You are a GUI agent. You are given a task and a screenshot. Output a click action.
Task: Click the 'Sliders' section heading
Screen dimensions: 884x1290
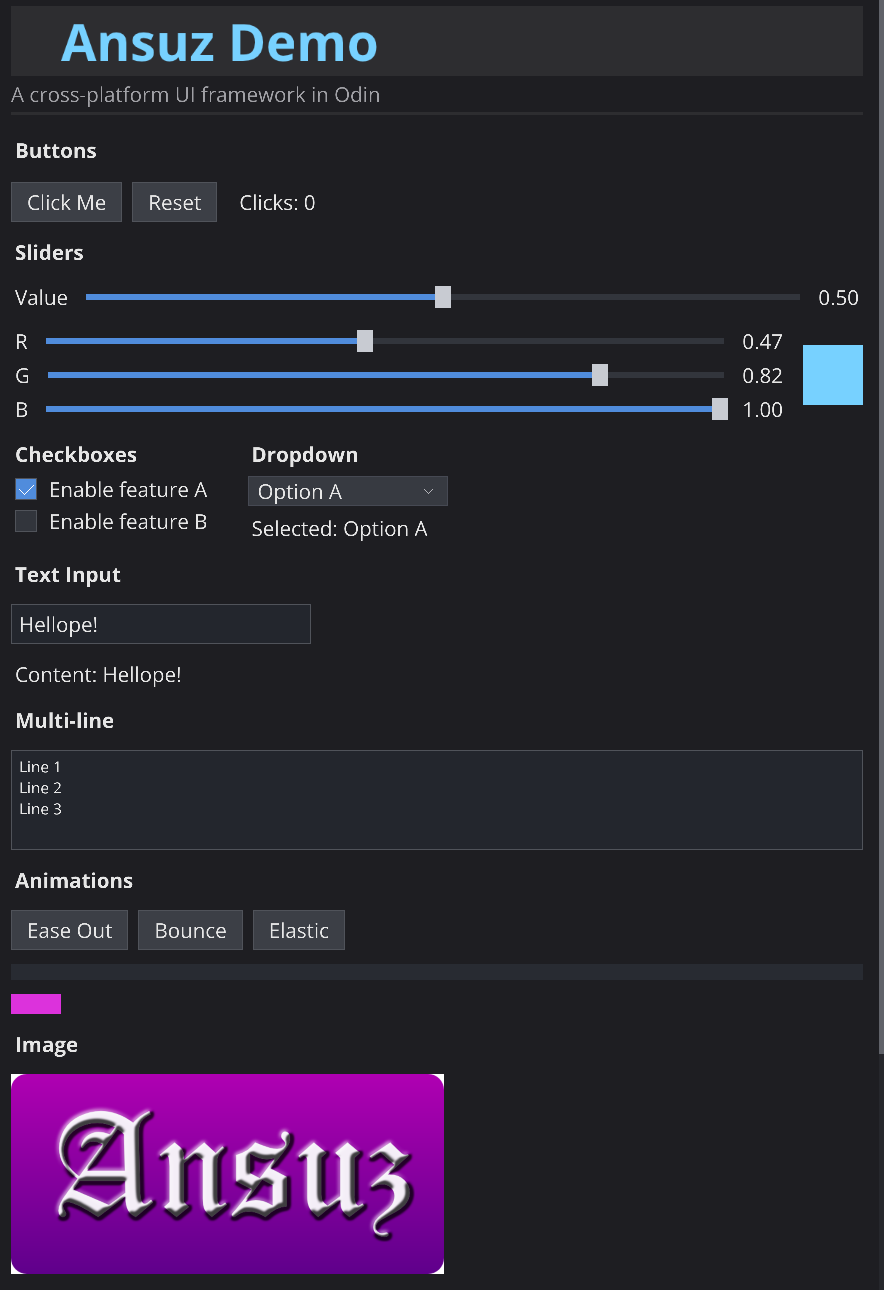(x=49, y=253)
